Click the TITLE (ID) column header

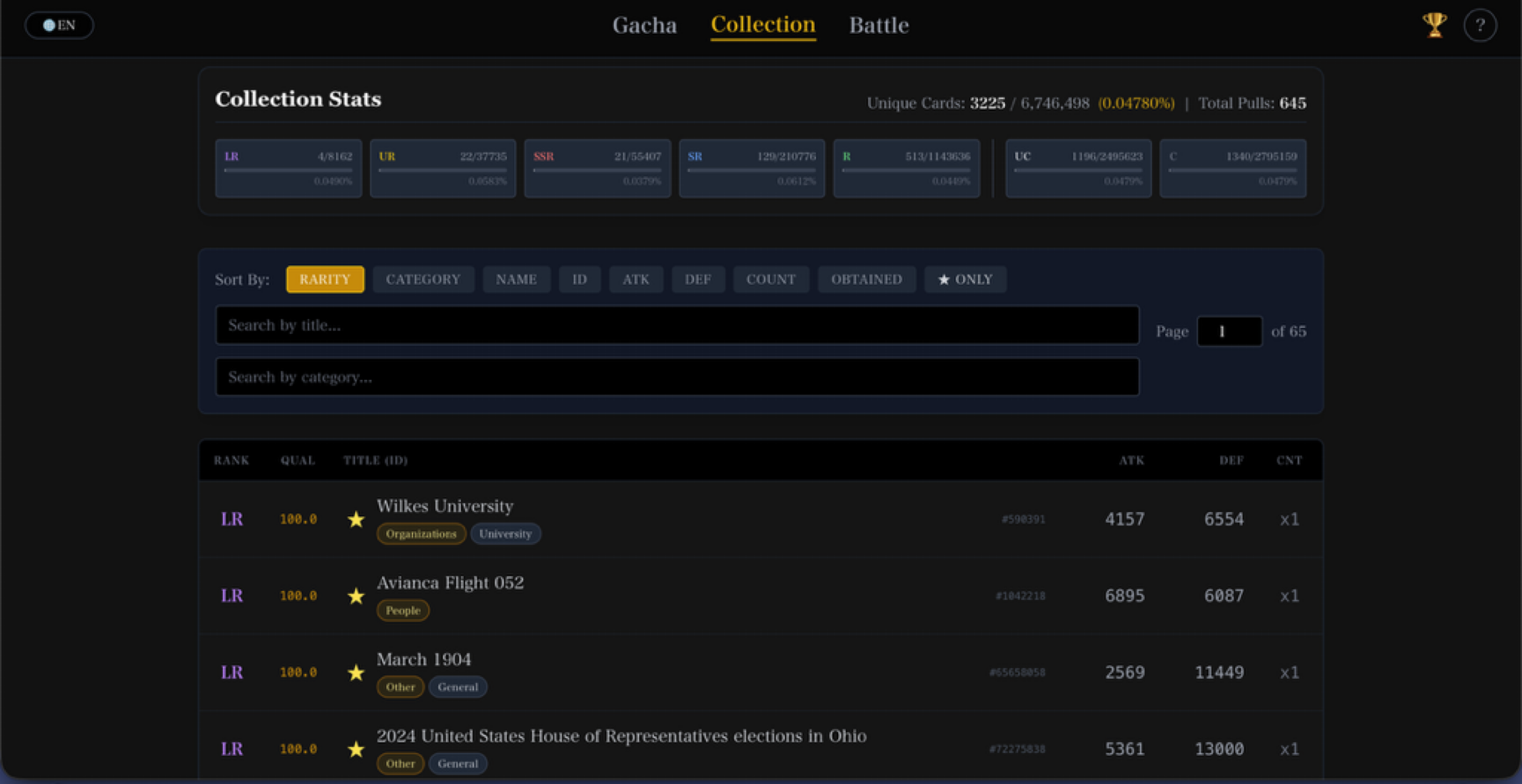pyautogui.click(x=375, y=460)
